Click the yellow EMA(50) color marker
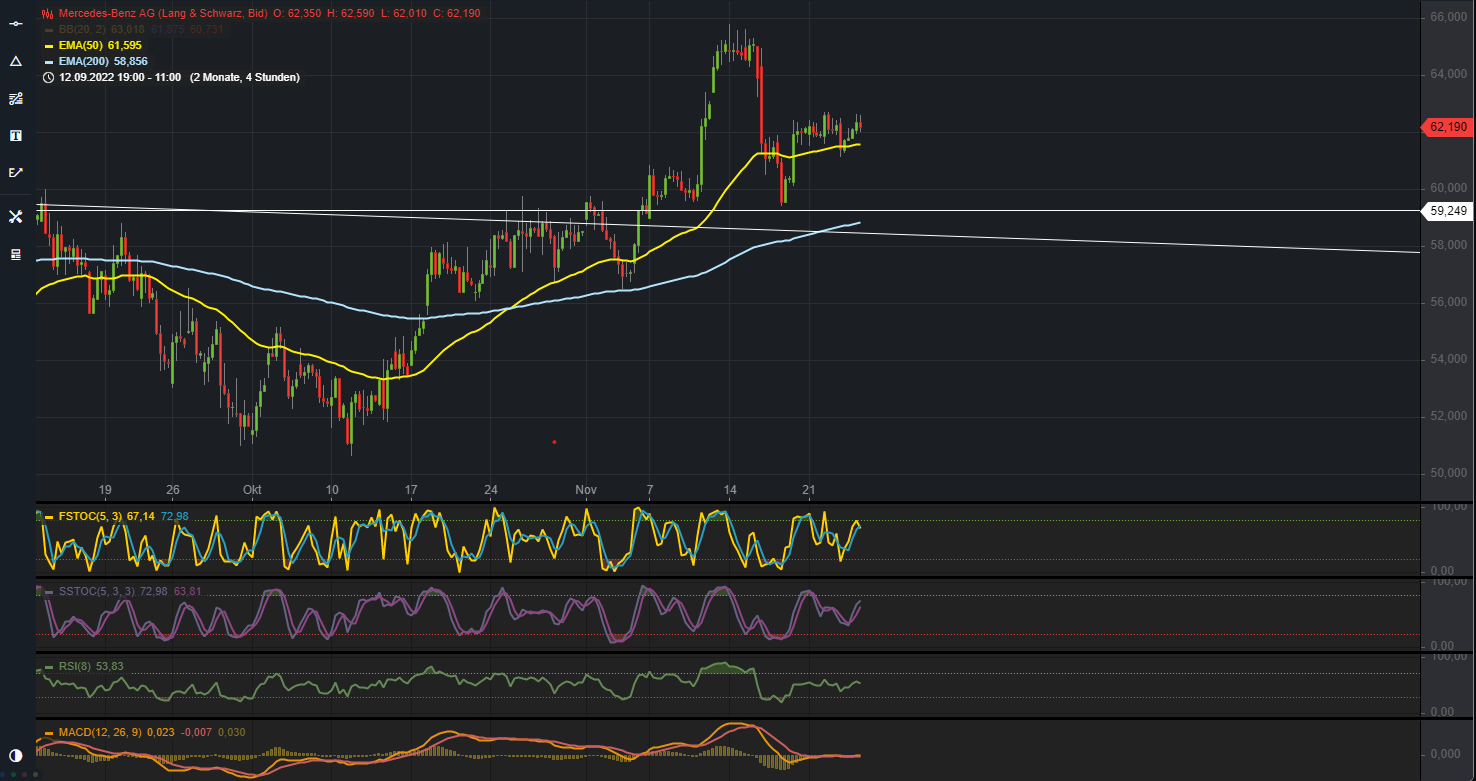 [48, 45]
